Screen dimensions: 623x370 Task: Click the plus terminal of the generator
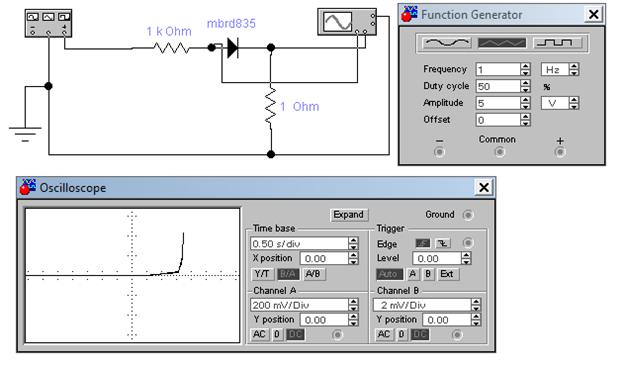tap(560, 152)
